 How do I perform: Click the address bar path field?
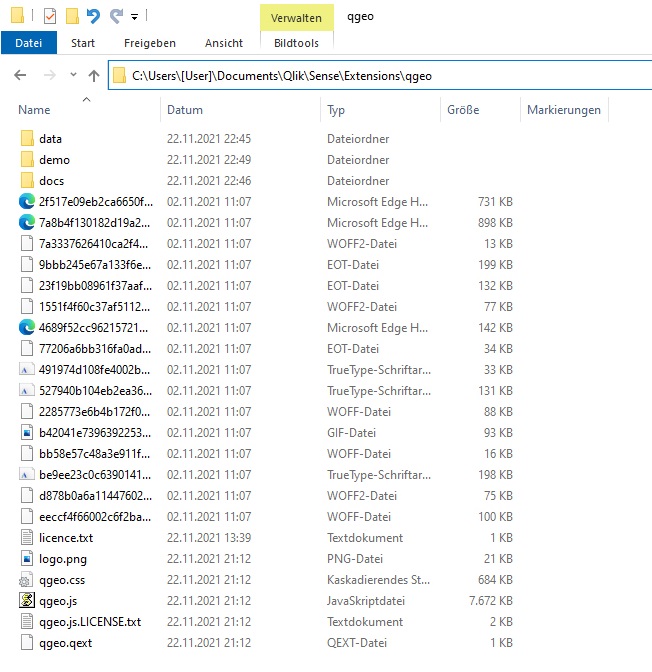click(380, 75)
